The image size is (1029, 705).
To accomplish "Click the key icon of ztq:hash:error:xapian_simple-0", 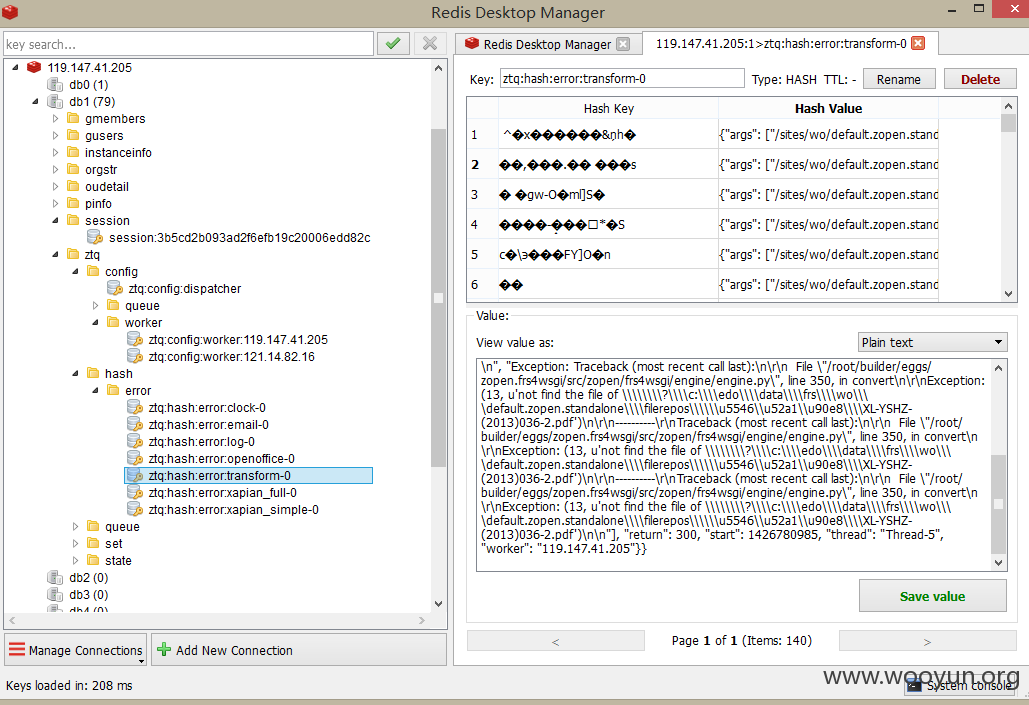I will [x=135, y=509].
